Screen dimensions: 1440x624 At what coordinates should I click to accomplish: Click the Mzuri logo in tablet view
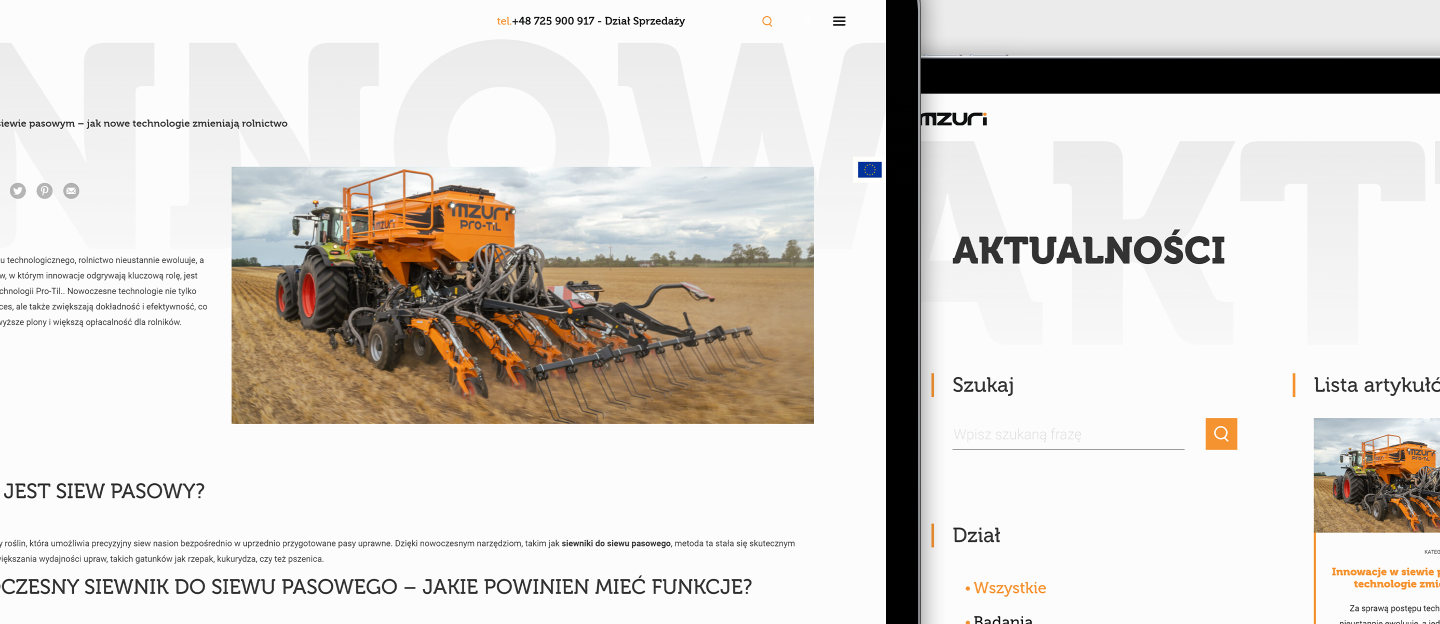pos(954,119)
